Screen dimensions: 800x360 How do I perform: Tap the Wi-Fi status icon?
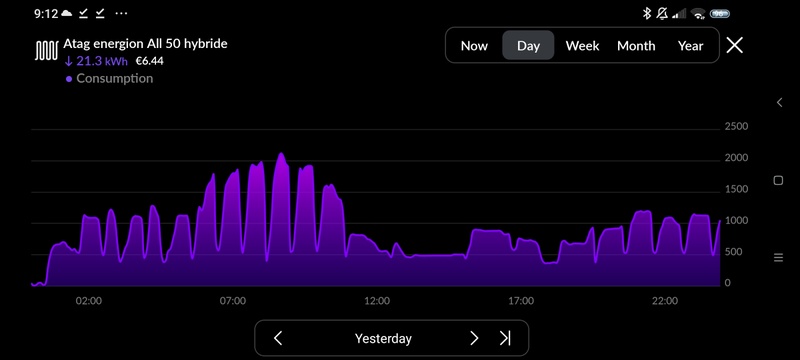coord(697,14)
